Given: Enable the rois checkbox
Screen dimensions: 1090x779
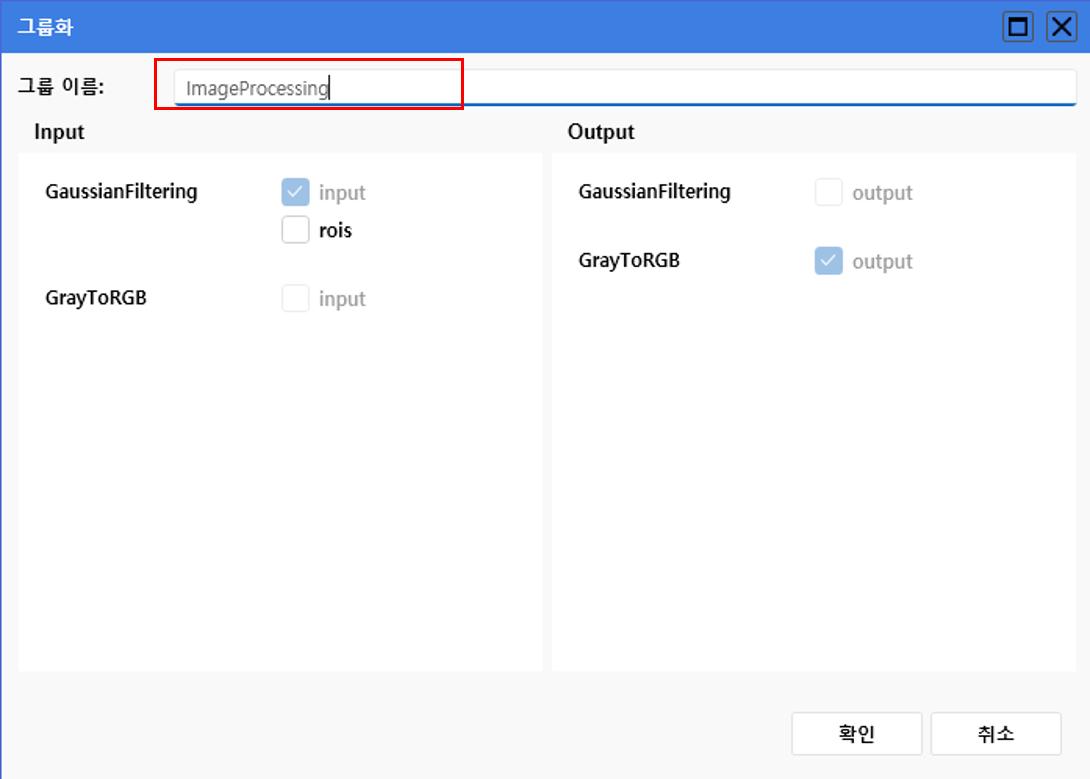Looking at the screenshot, I should point(295,230).
